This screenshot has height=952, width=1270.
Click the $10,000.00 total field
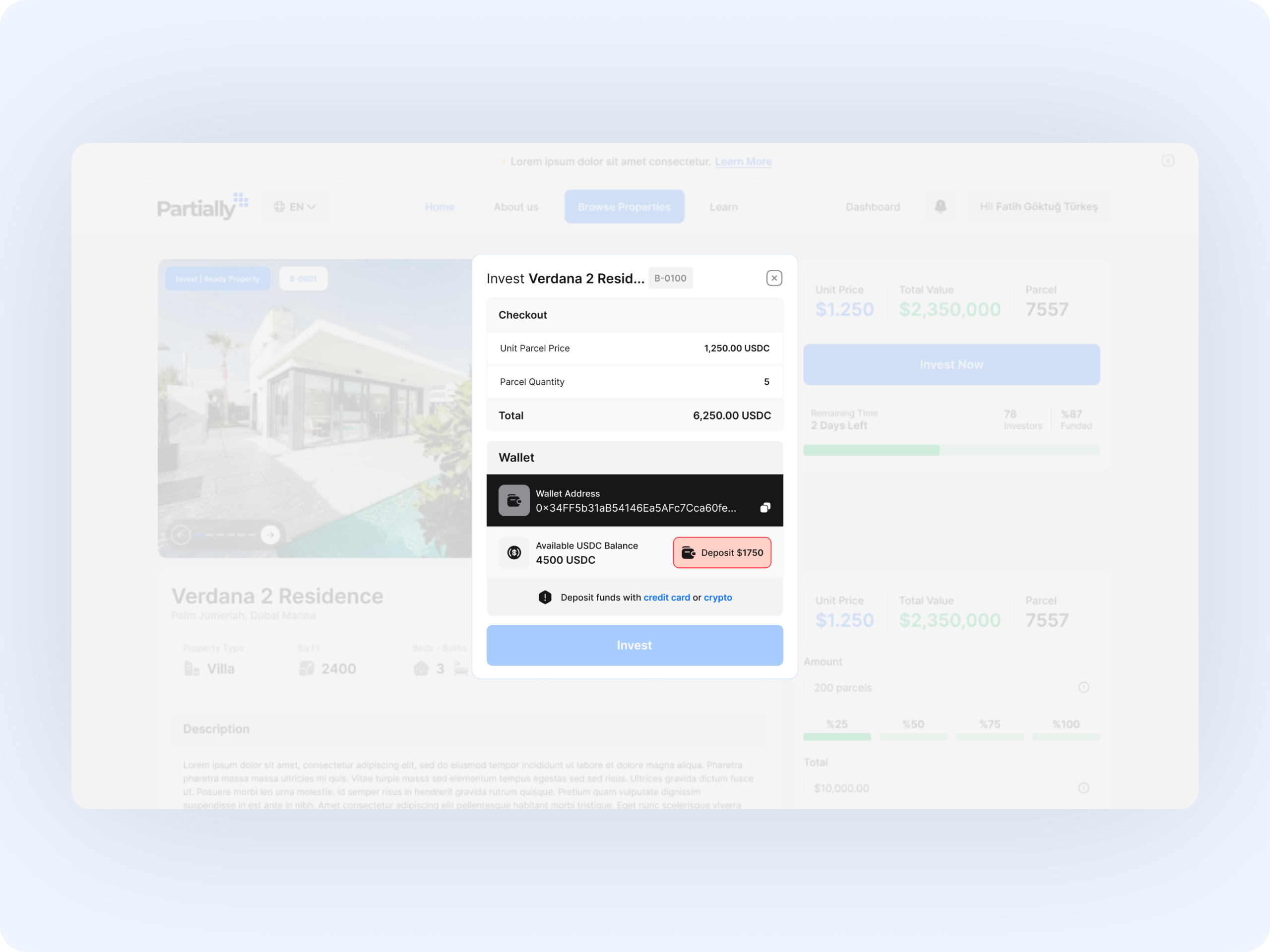click(951, 788)
